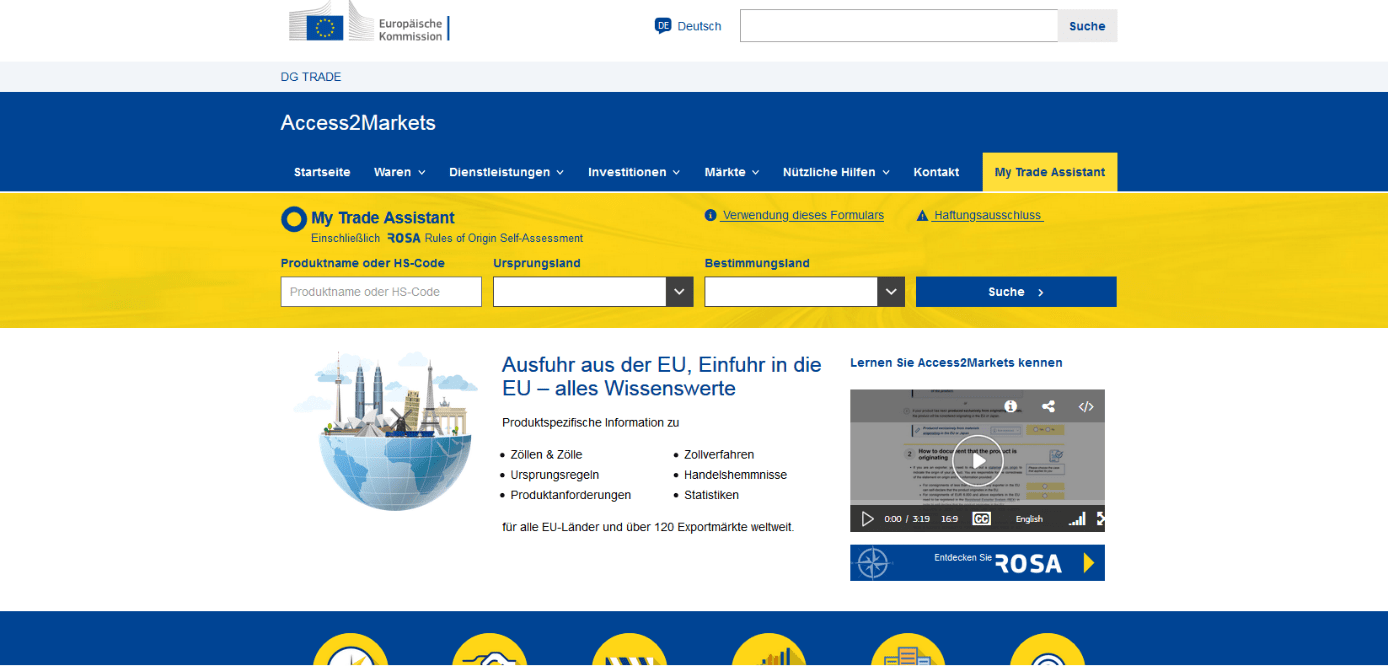Start the video with the play button
The image size is (1388, 666).
(x=977, y=460)
